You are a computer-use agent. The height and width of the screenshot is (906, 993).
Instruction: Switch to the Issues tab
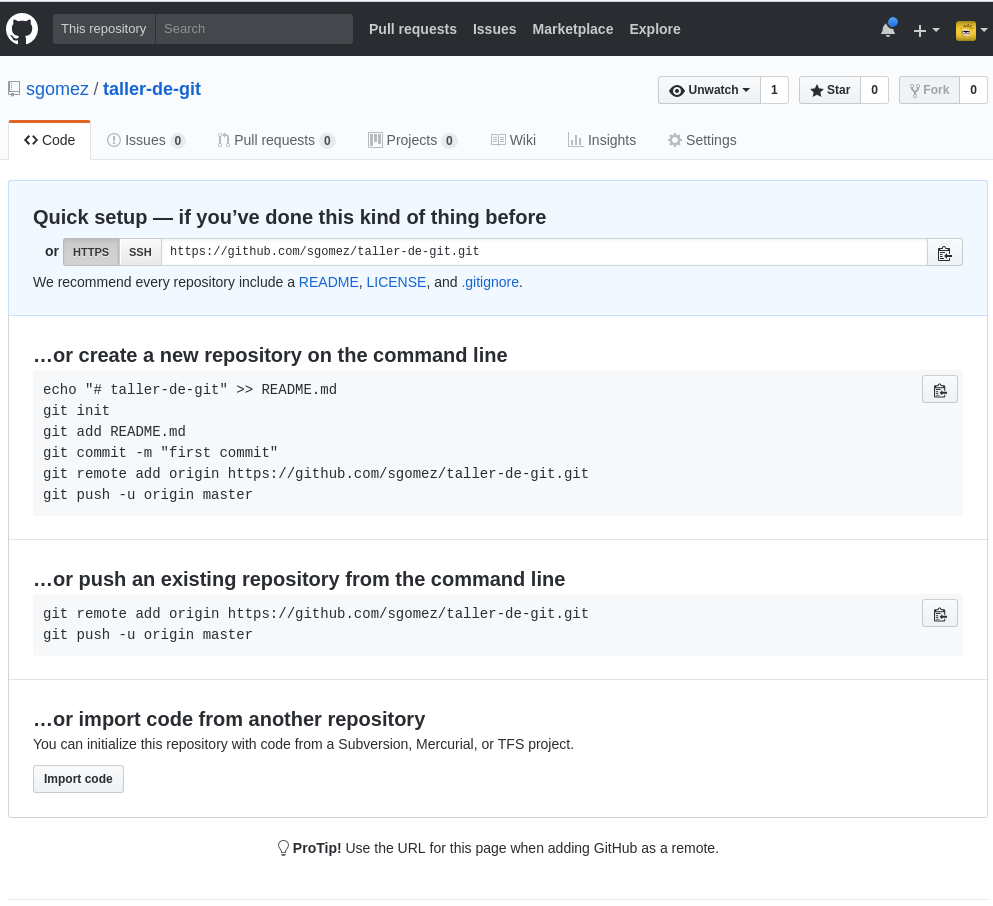[x=146, y=140]
